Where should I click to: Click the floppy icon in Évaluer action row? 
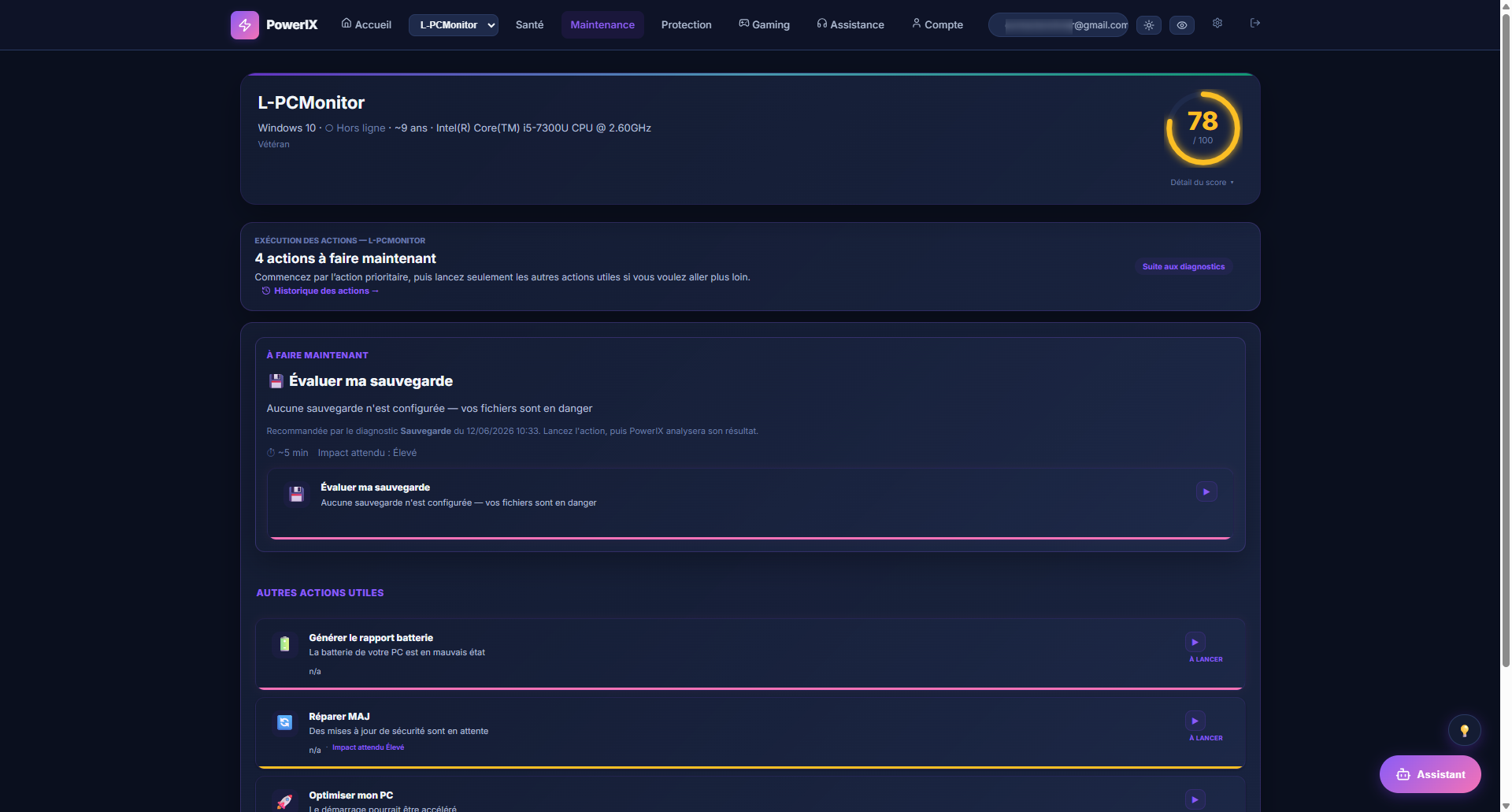coord(296,494)
